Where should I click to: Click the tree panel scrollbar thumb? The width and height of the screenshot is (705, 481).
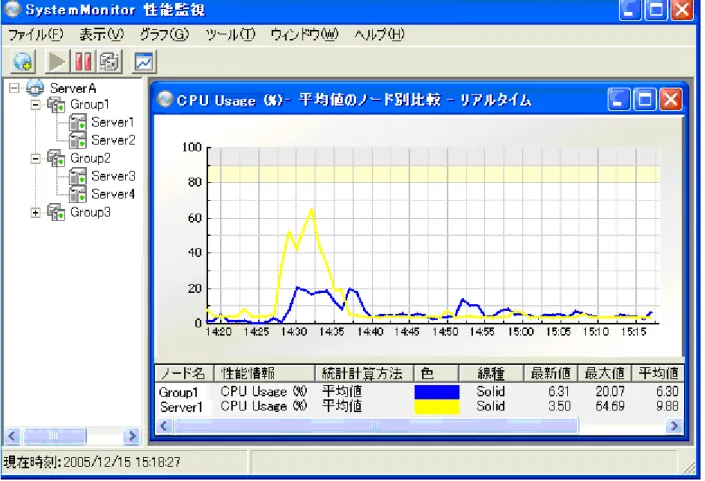(54, 436)
